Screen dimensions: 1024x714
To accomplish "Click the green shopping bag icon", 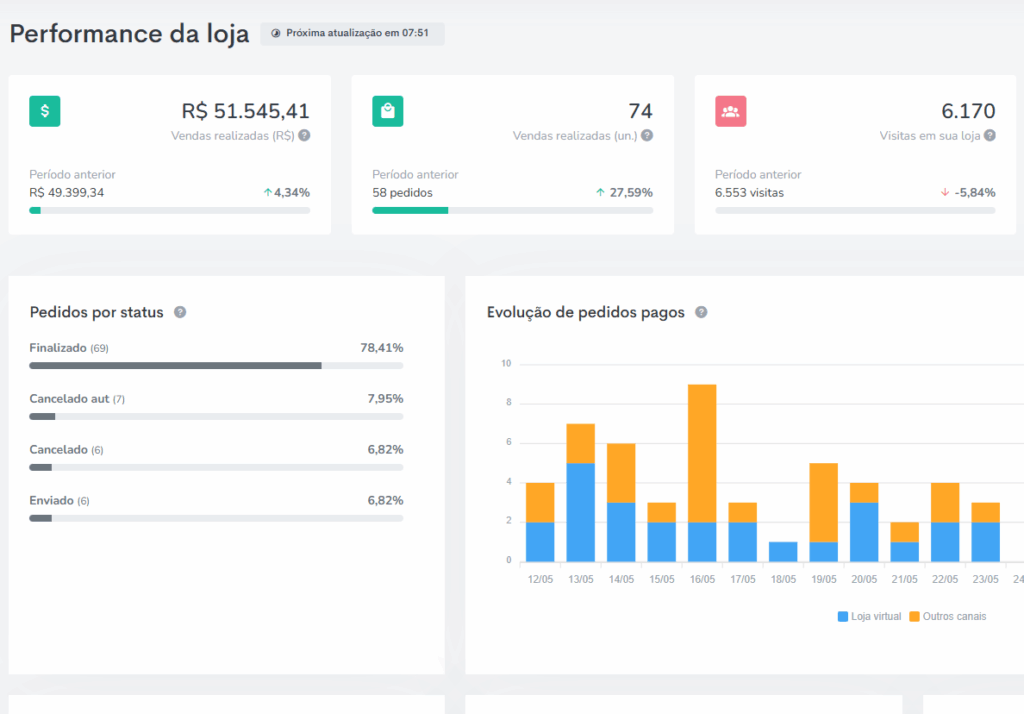I will (x=388, y=111).
